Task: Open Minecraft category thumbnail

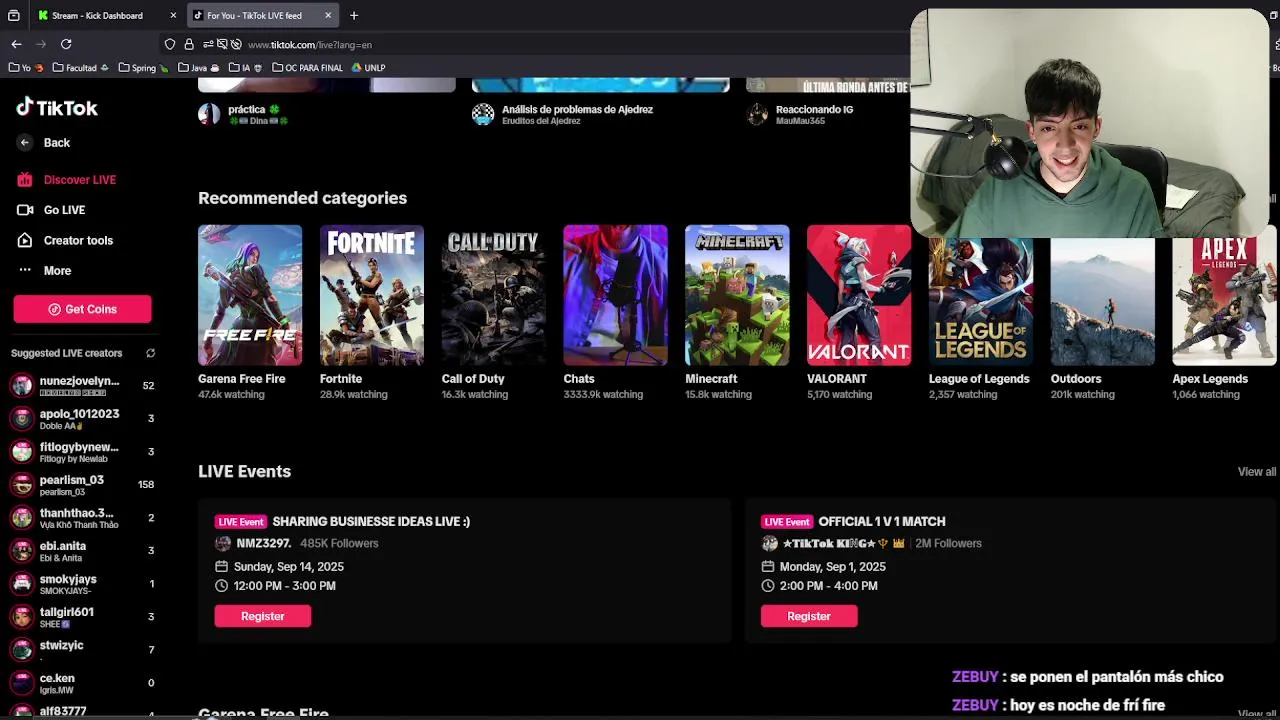Action: (737, 295)
